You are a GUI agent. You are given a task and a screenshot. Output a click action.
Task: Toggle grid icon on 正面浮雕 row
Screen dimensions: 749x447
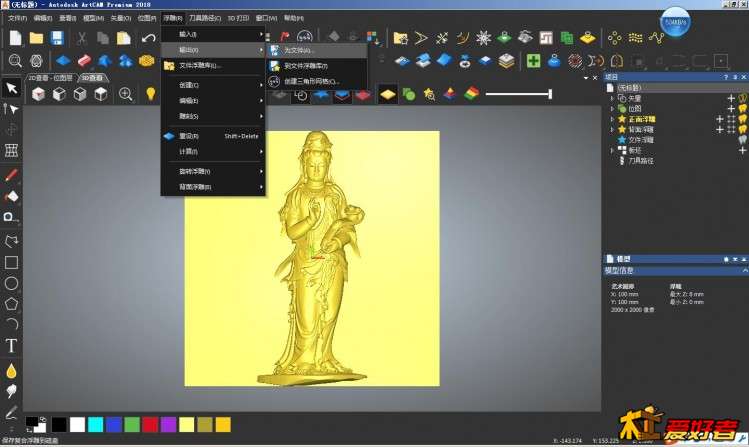coord(731,119)
